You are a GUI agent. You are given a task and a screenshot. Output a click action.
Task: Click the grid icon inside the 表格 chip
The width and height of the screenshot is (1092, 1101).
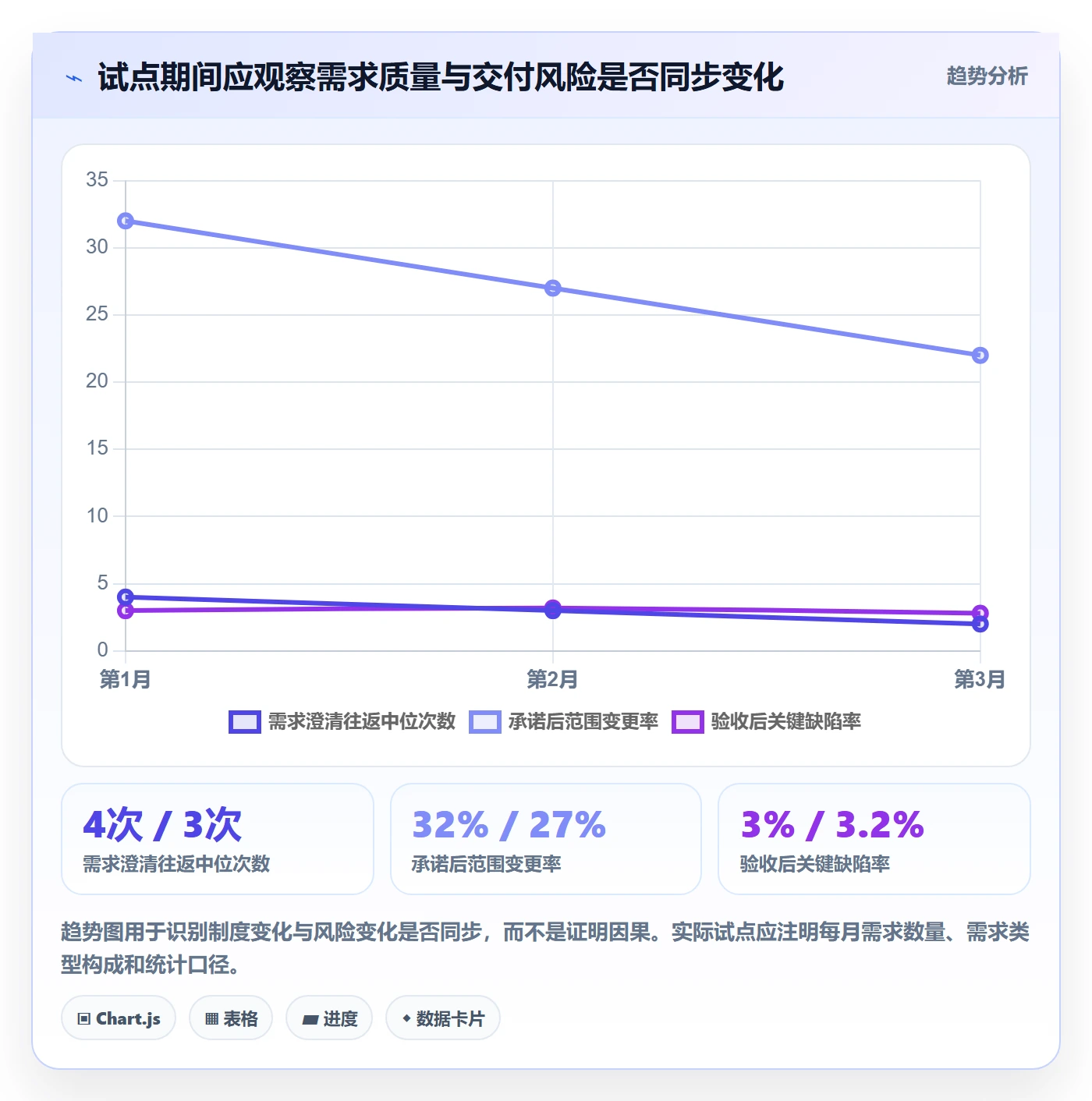(211, 1019)
